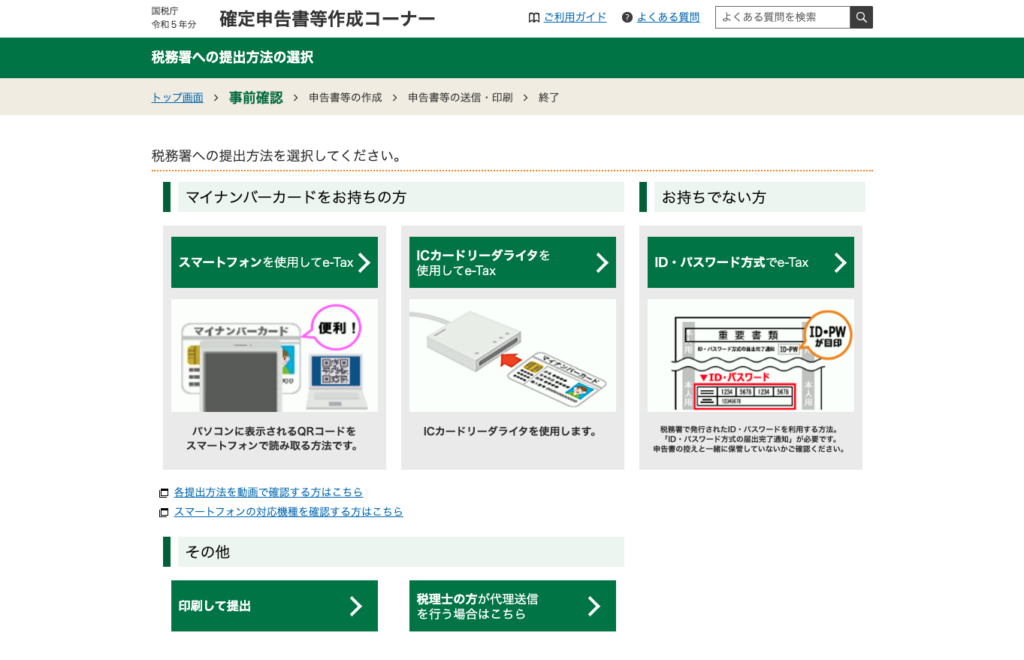Click the book icon beside ご利用ガイド
Image resolution: width=1024 pixels, height=660 pixels.
(533, 16)
